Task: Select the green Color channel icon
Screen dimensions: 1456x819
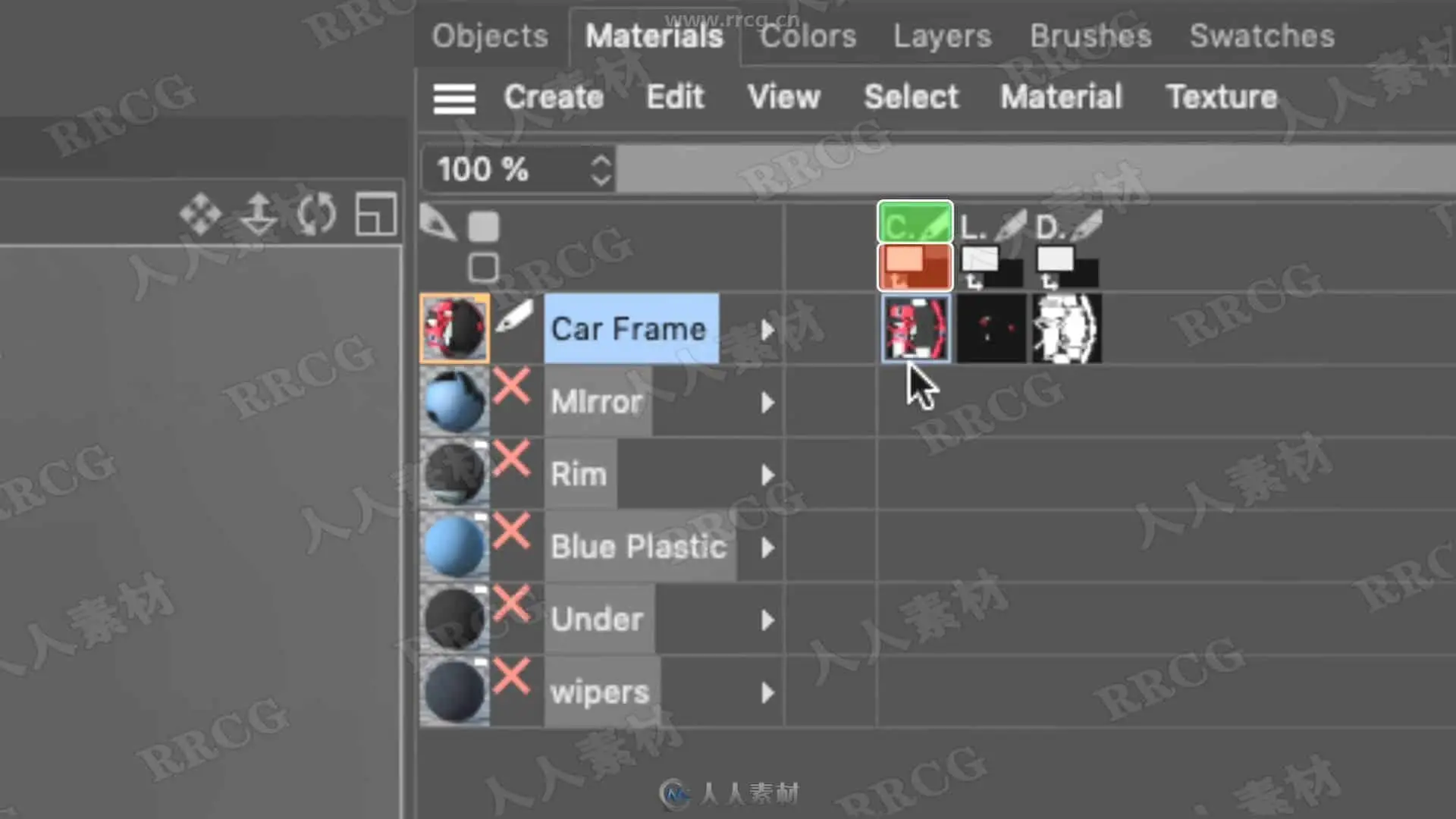Action: [x=915, y=223]
